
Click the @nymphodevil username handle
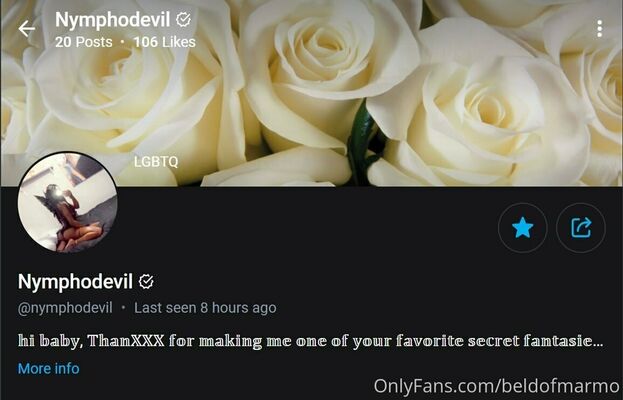[65, 308]
